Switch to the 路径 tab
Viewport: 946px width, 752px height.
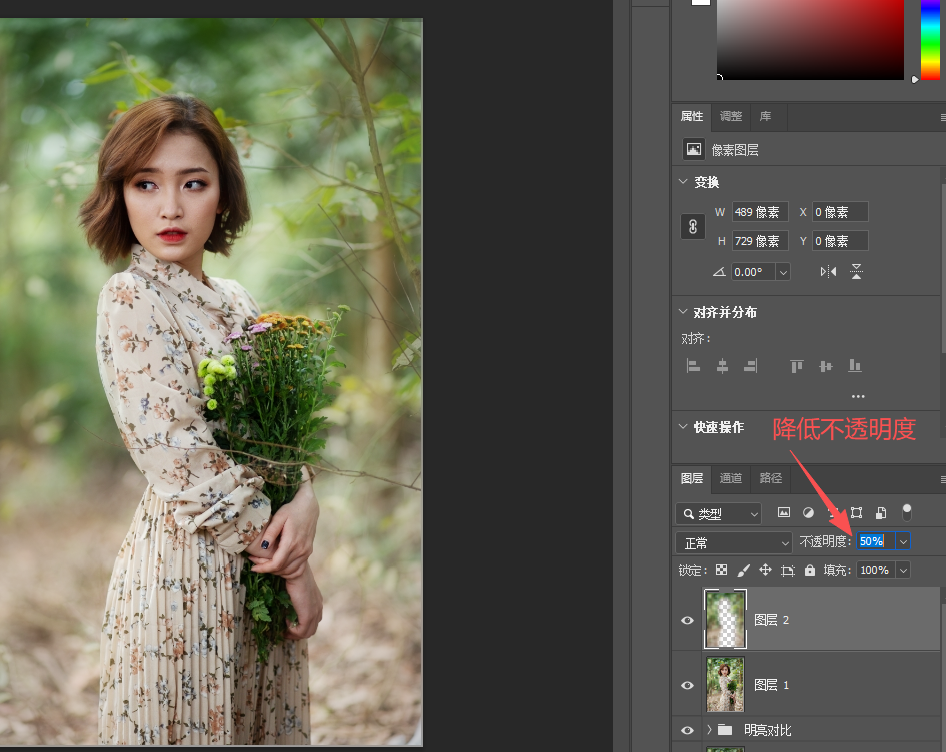pos(770,478)
